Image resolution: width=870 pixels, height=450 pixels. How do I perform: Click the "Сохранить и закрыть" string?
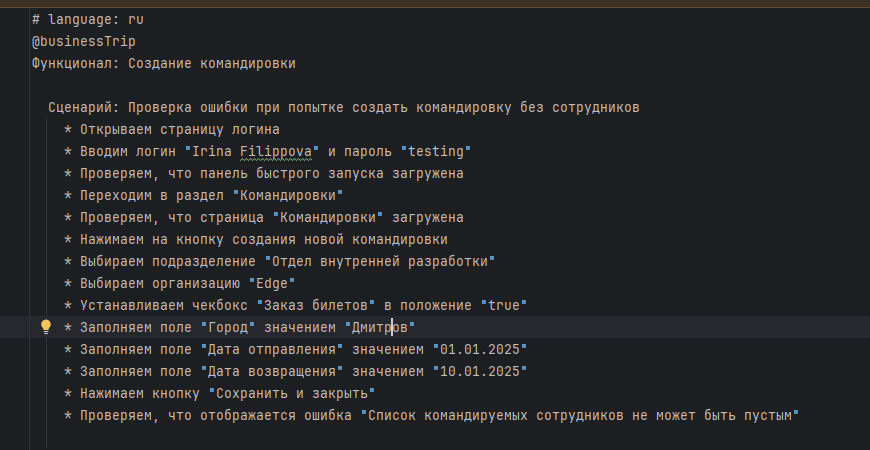(x=292, y=393)
